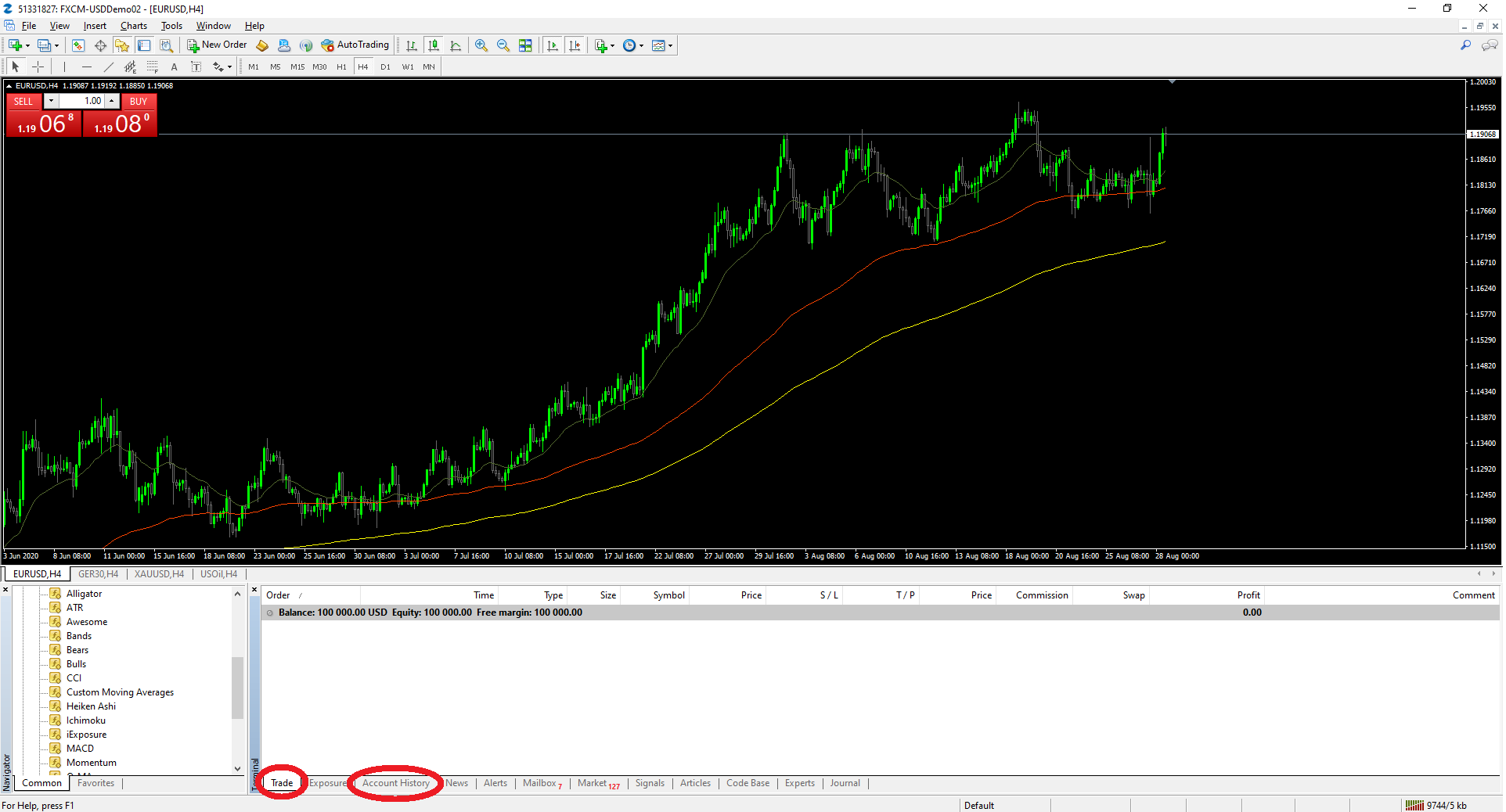Select the bar chart display icon
The image size is (1506, 812).
(x=412, y=45)
